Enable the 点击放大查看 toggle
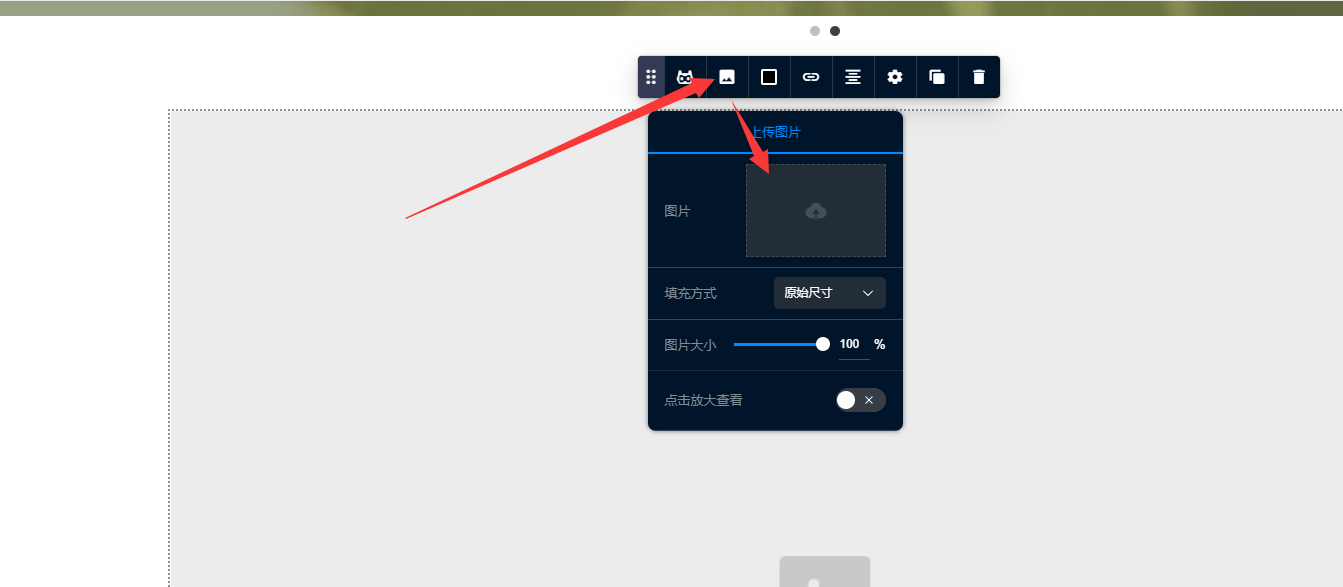 tap(859, 399)
